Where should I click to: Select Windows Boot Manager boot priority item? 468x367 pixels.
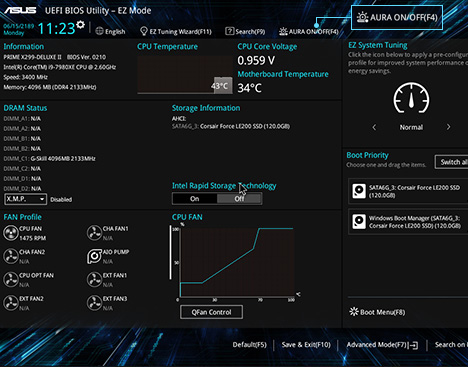(x=408, y=222)
